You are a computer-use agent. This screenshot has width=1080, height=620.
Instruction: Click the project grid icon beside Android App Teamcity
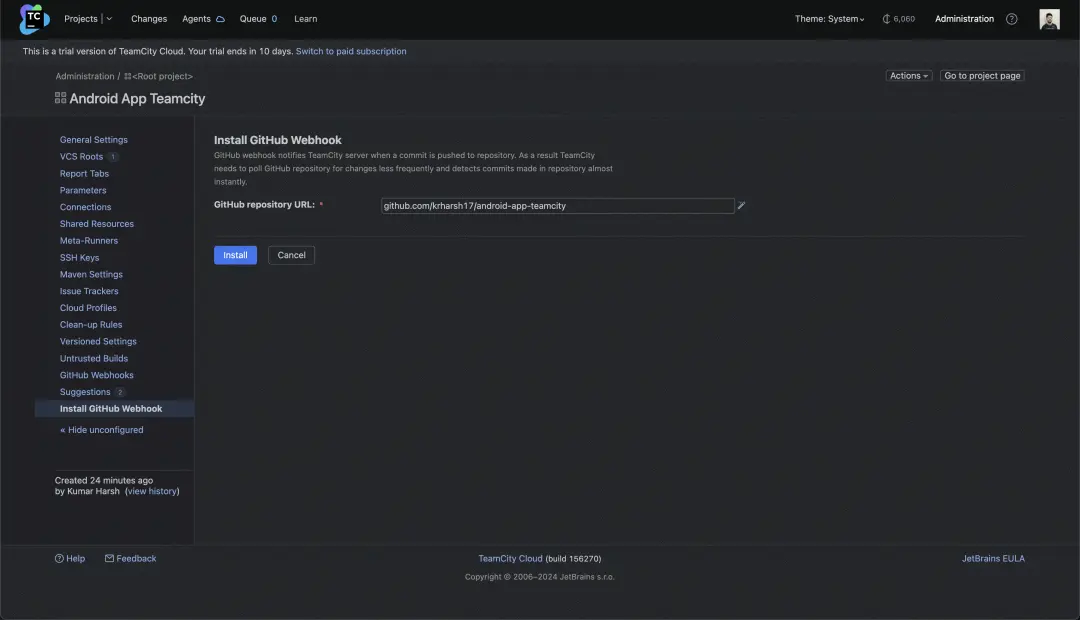click(61, 99)
